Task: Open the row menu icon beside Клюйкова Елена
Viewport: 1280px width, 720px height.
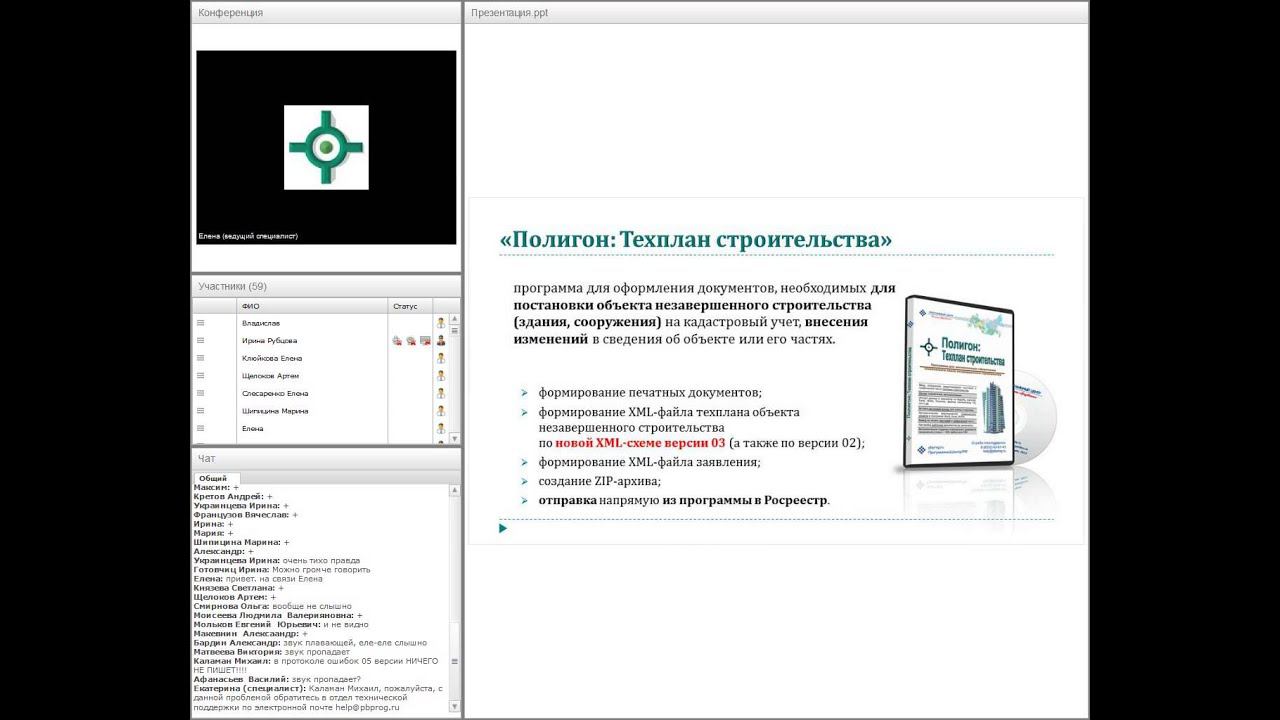Action: click(200, 358)
